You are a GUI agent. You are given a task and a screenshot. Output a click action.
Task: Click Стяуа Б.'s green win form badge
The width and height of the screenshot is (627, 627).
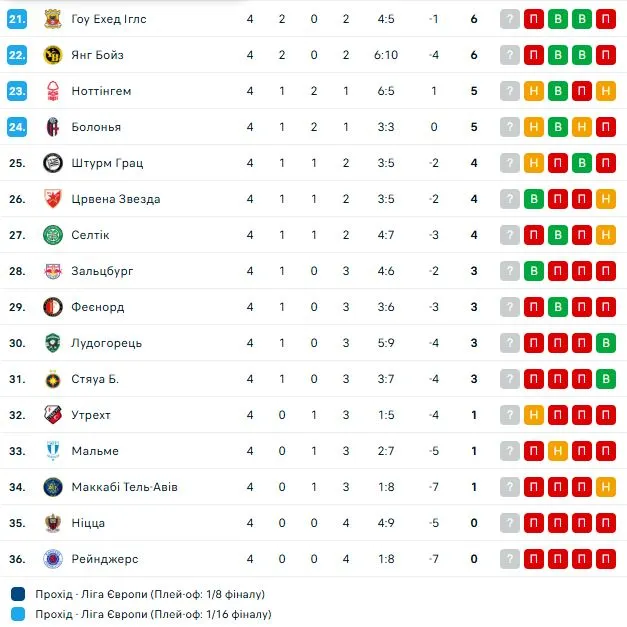click(605, 379)
